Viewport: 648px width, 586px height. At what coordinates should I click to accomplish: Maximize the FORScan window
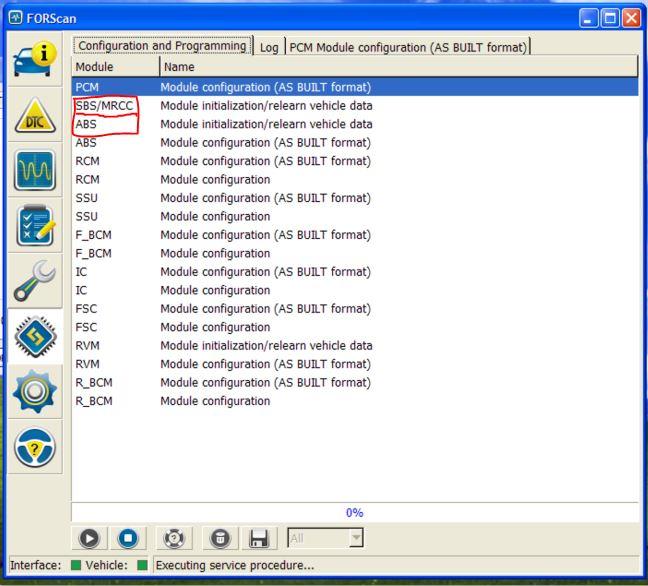[610, 18]
